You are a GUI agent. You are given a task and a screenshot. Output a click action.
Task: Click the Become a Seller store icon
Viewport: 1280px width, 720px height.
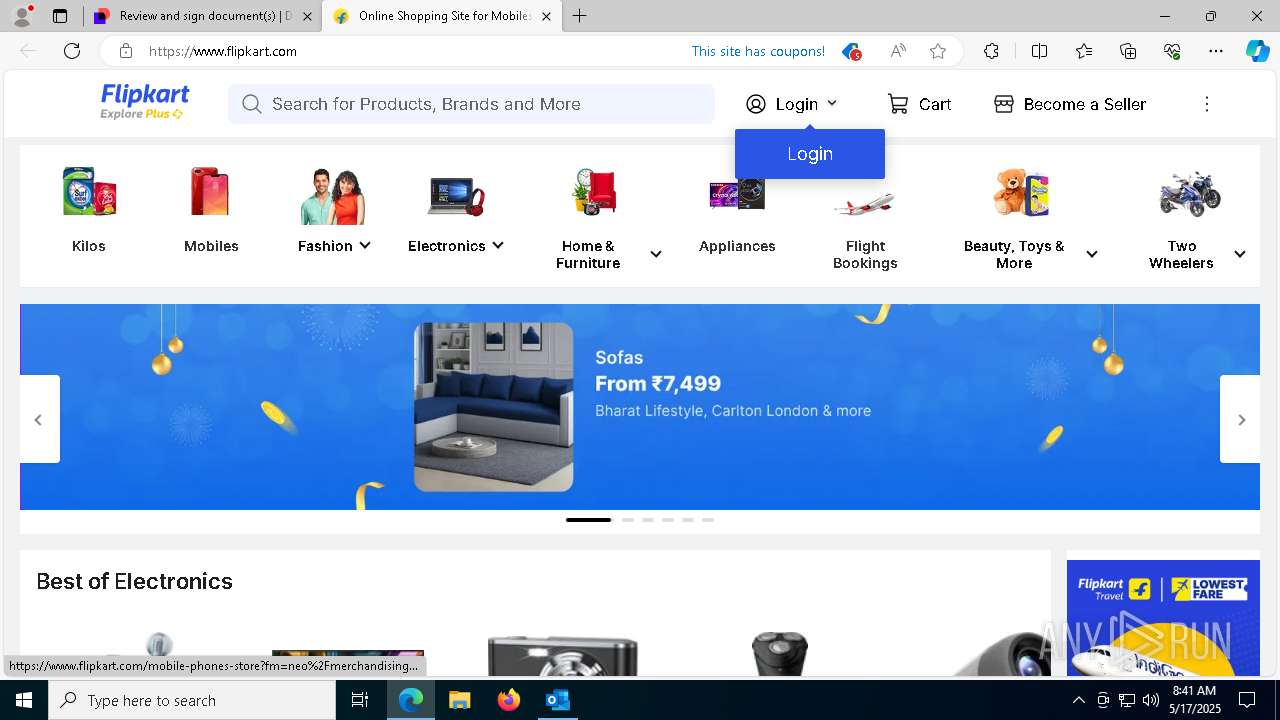1004,104
